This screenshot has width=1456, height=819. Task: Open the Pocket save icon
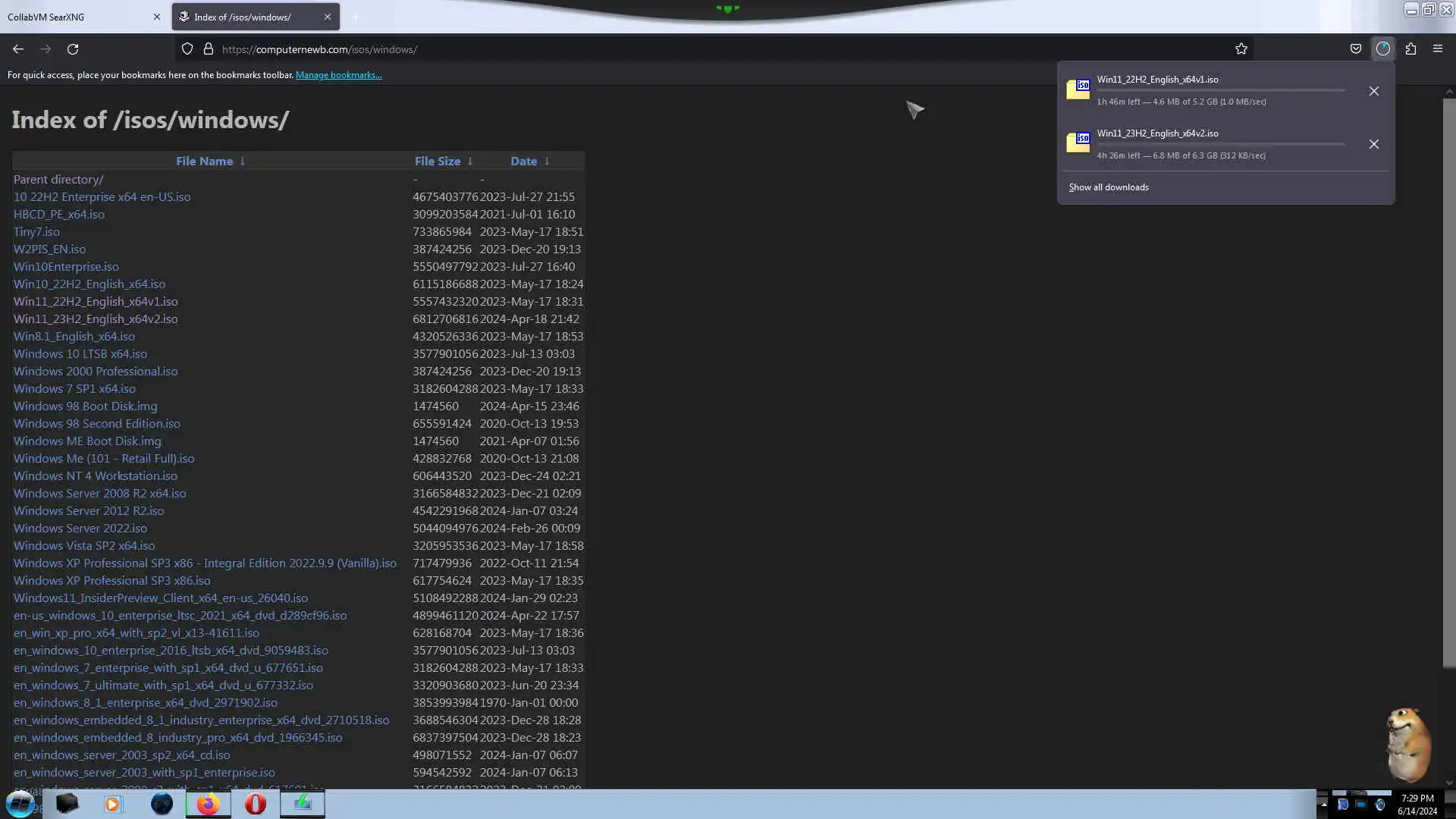[1355, 49]
